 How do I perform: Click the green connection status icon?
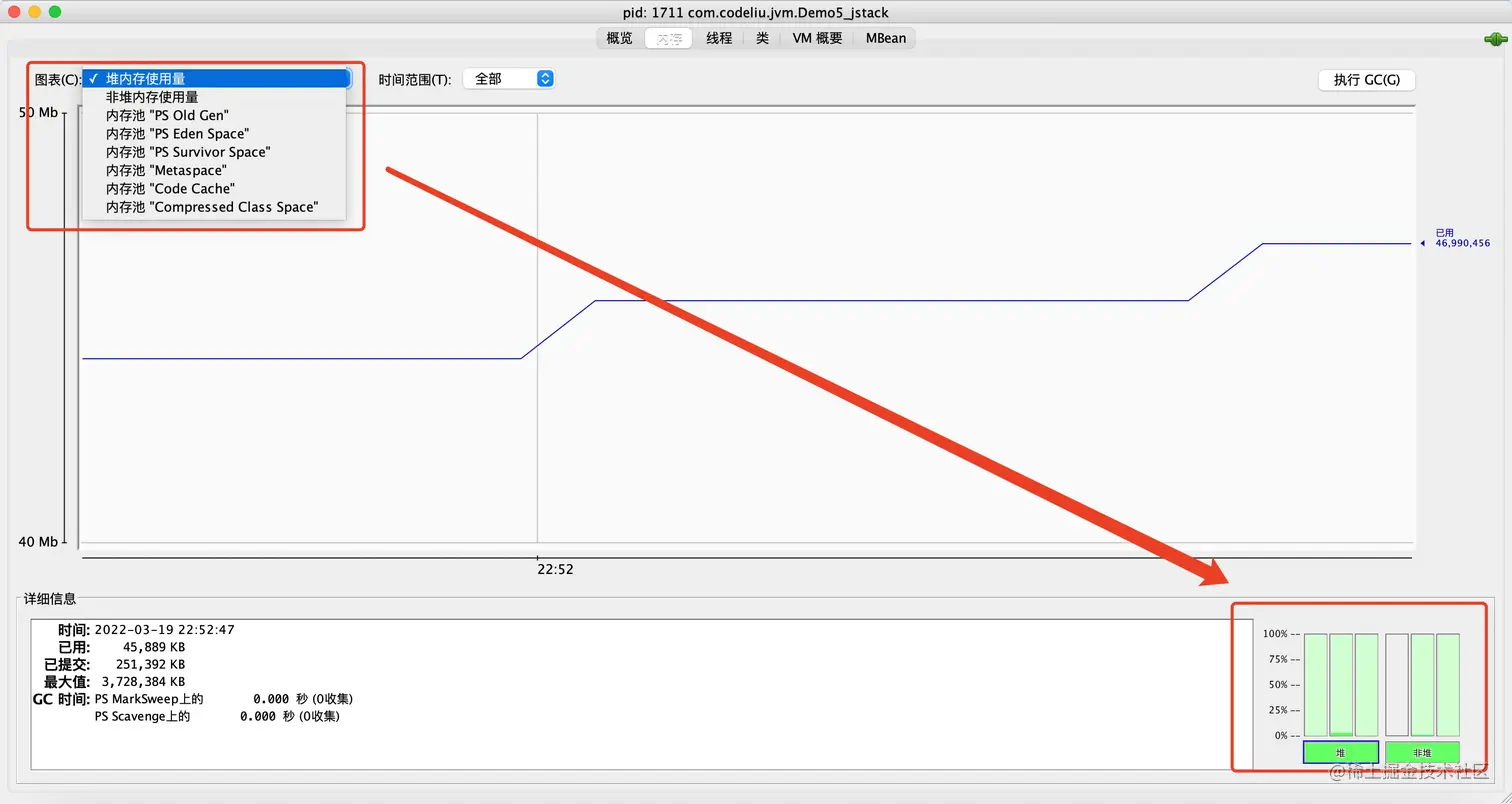1495,39
